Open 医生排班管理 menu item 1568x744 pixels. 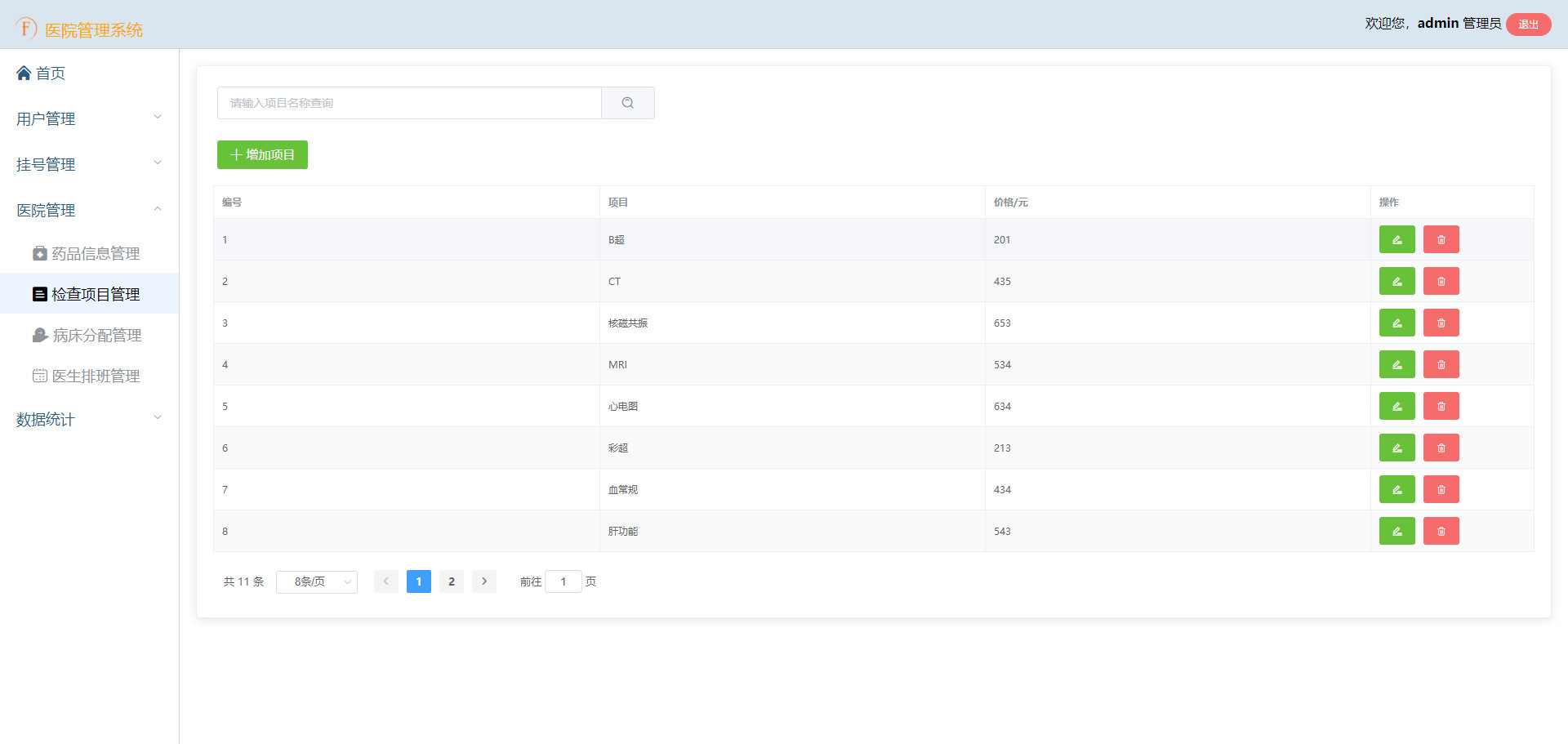(90, 376)
